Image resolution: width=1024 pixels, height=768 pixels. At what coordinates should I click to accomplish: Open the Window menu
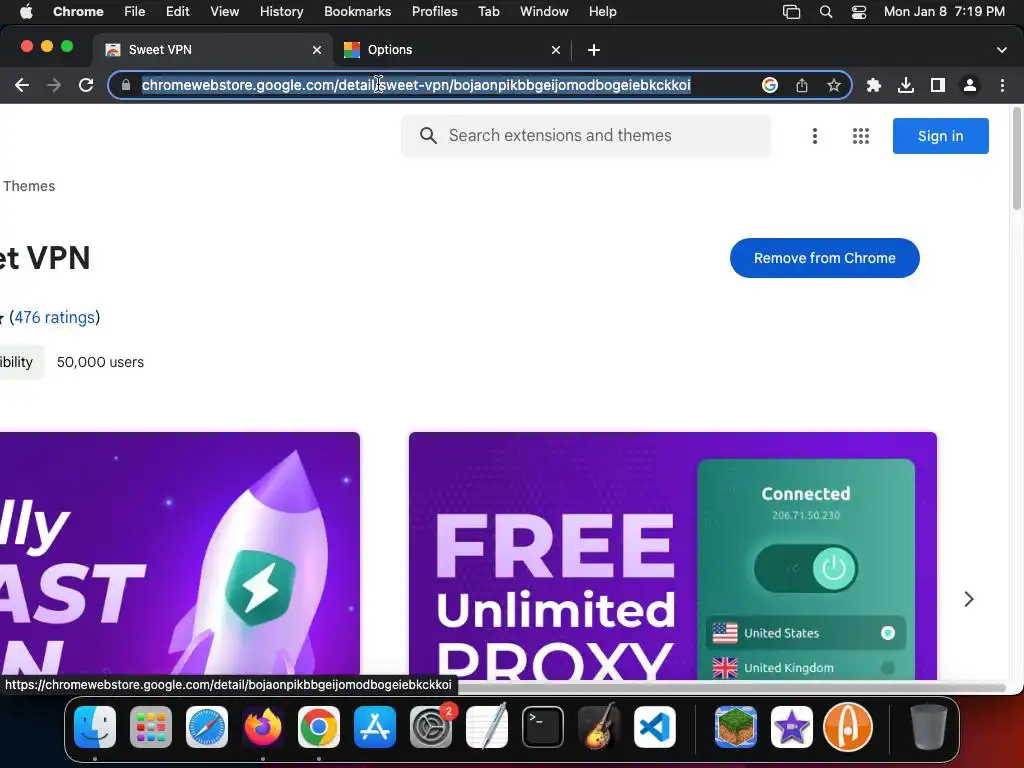(544, 12)
